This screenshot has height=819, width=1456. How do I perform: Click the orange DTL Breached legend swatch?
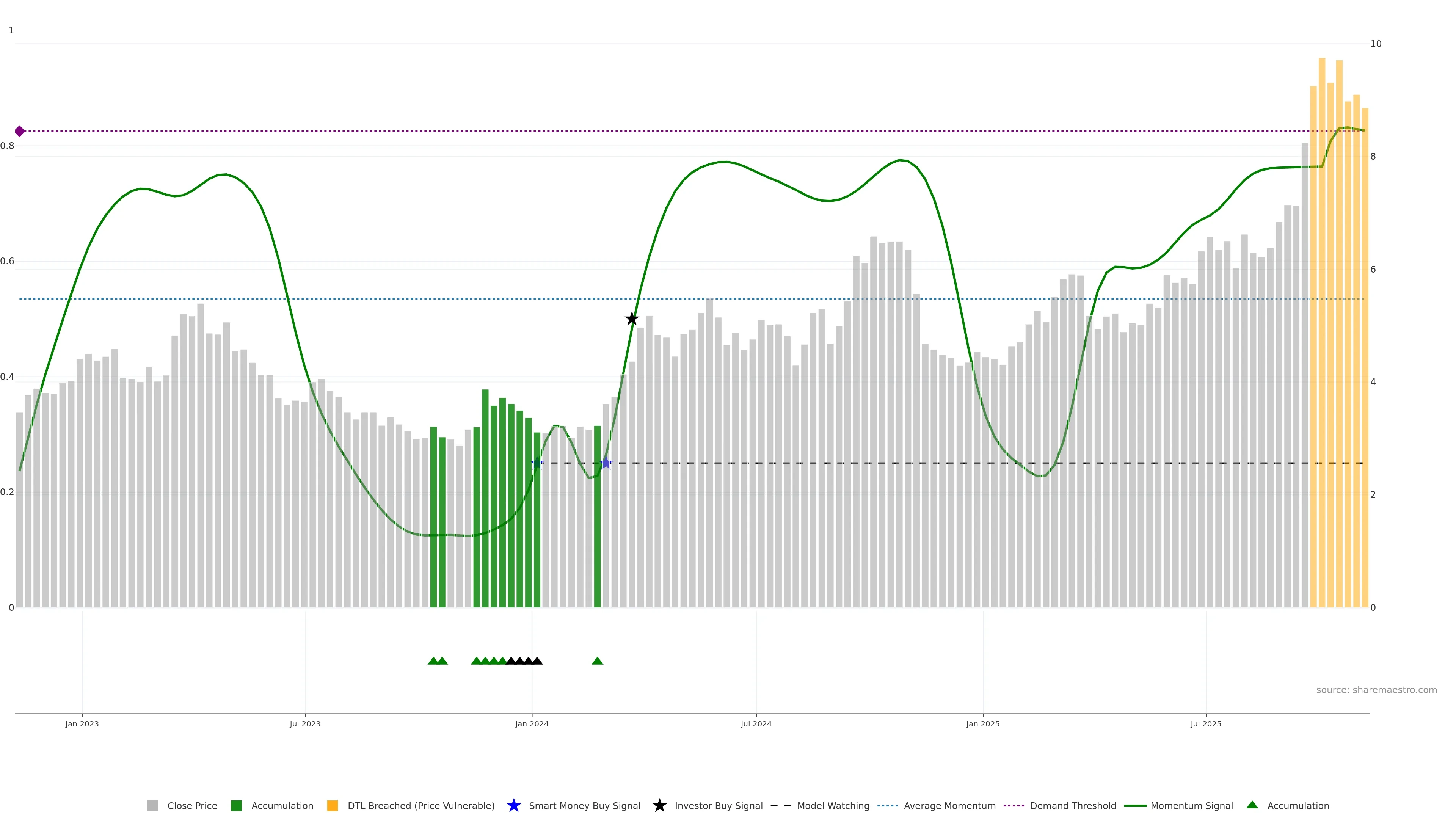point(333,806)
